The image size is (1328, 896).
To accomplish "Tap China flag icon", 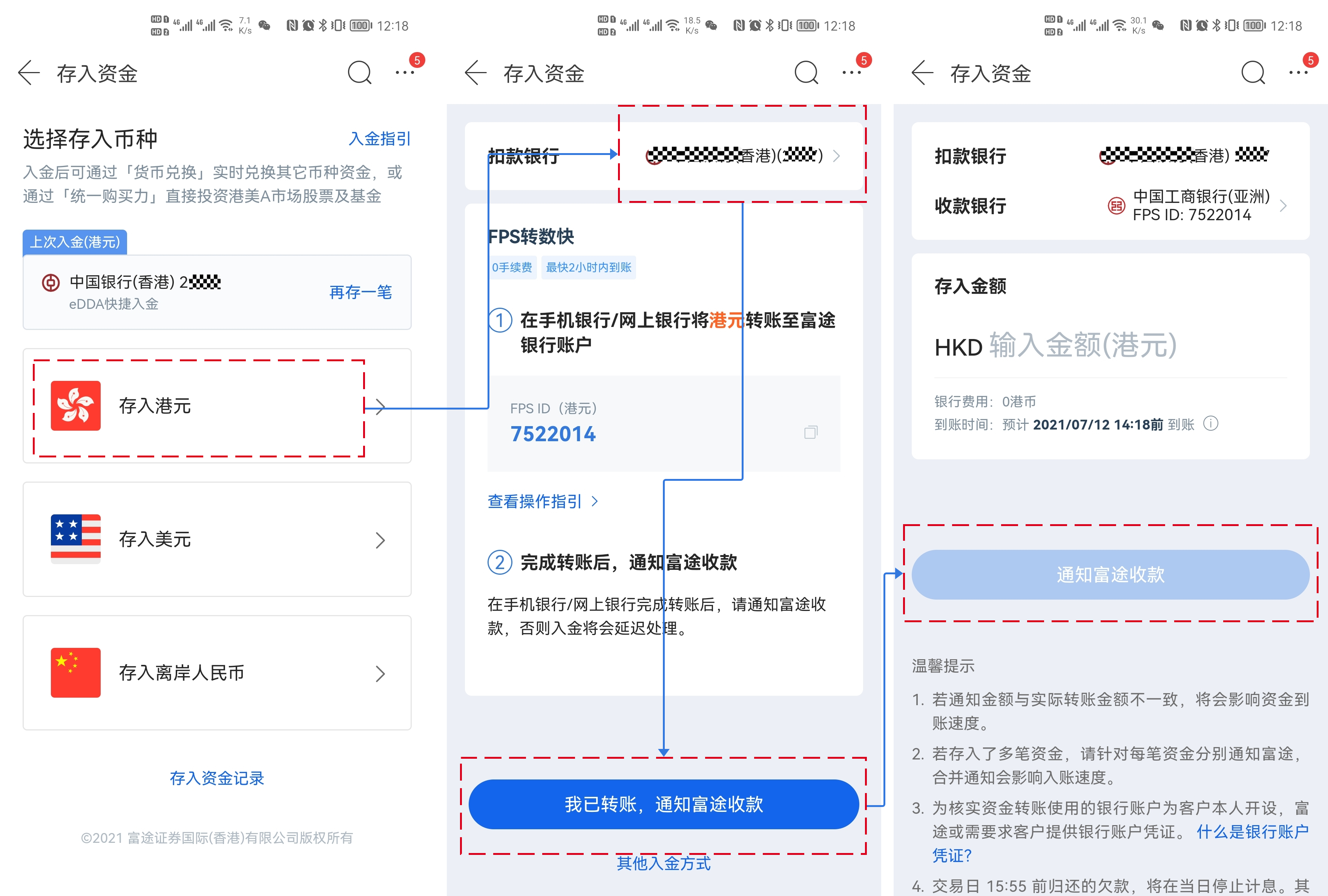I will [x=75, y=673].
